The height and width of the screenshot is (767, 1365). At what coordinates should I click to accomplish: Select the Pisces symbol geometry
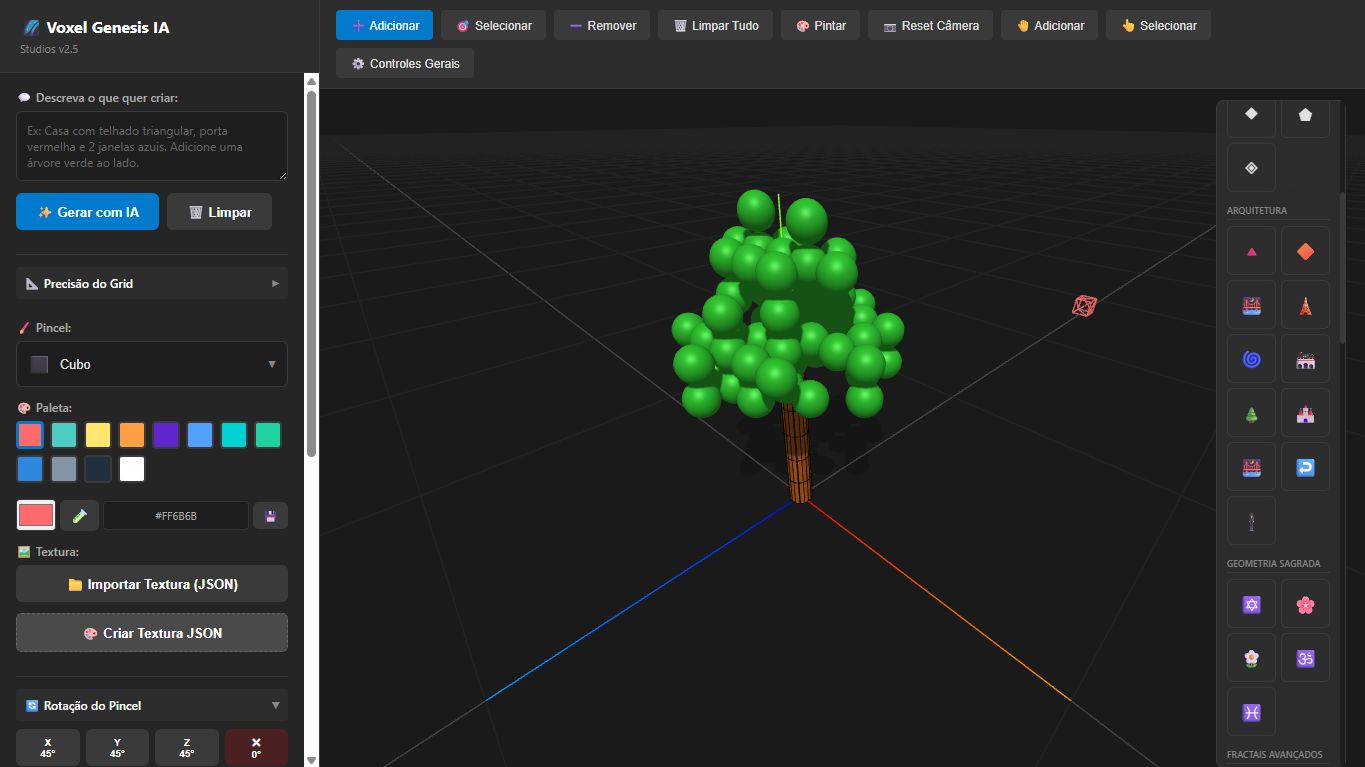click(1251, 712)
